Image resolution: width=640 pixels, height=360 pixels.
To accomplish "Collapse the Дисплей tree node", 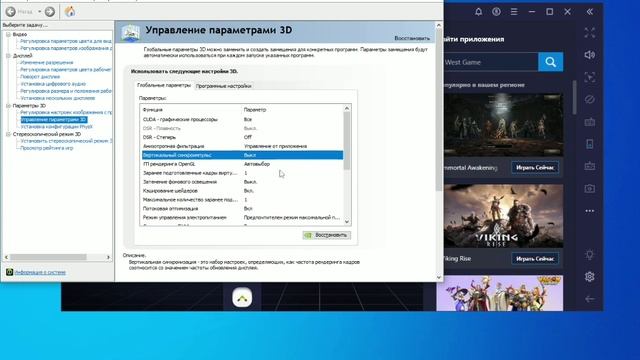I will point(8,56).
